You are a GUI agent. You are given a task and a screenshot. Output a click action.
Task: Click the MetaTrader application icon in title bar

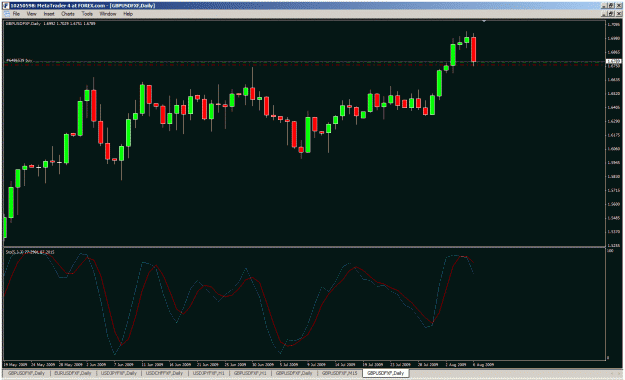[6, 6]
